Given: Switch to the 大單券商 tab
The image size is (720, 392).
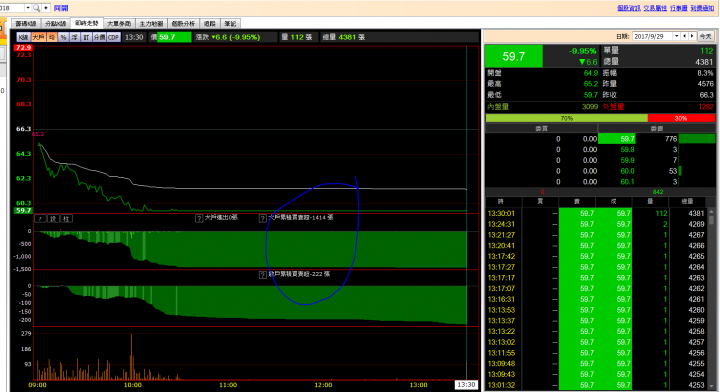Looking at the screenshot, I should click(x=119, y=23).
